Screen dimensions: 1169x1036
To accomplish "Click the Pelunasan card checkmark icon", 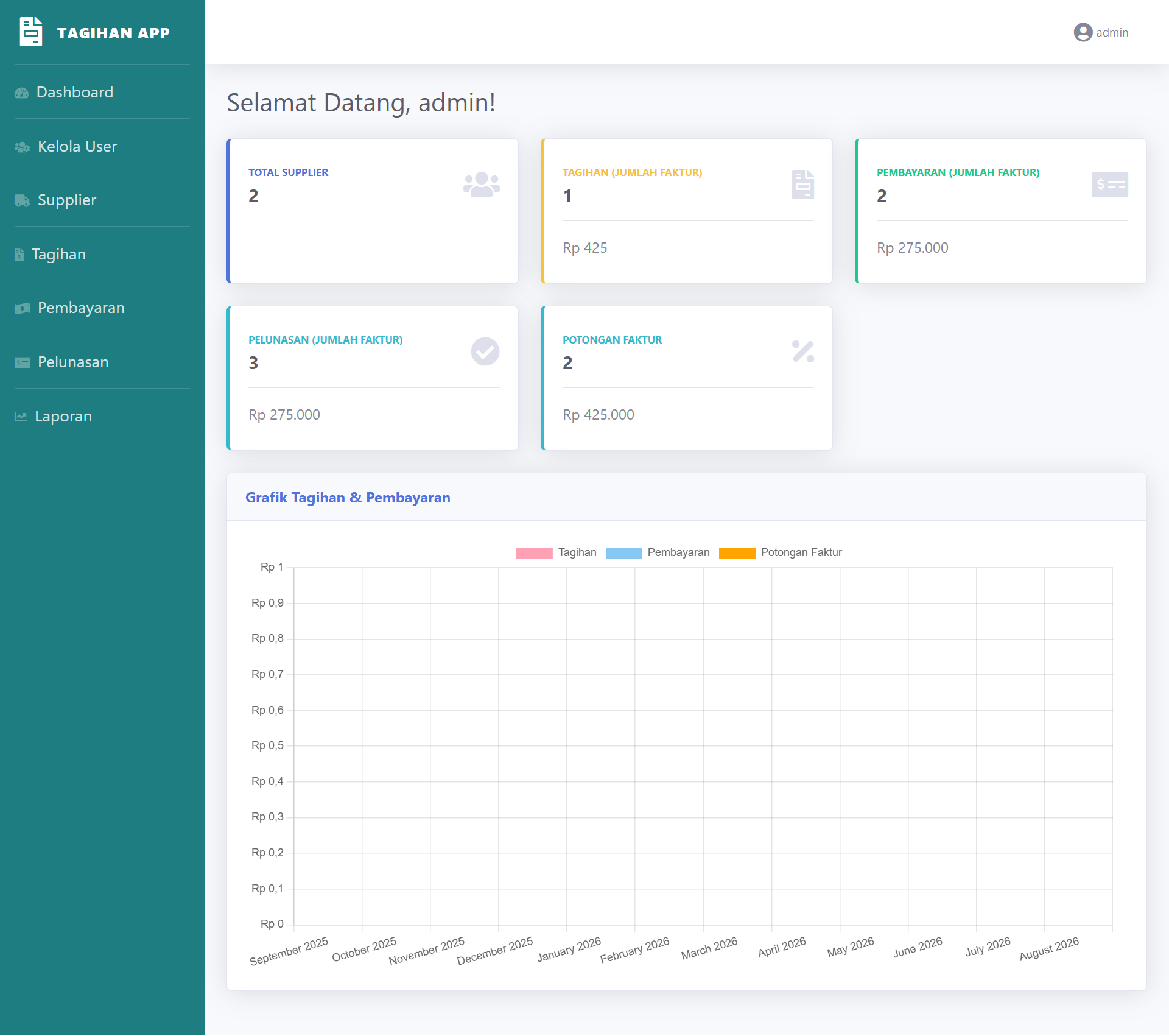I will pos(485,351).
